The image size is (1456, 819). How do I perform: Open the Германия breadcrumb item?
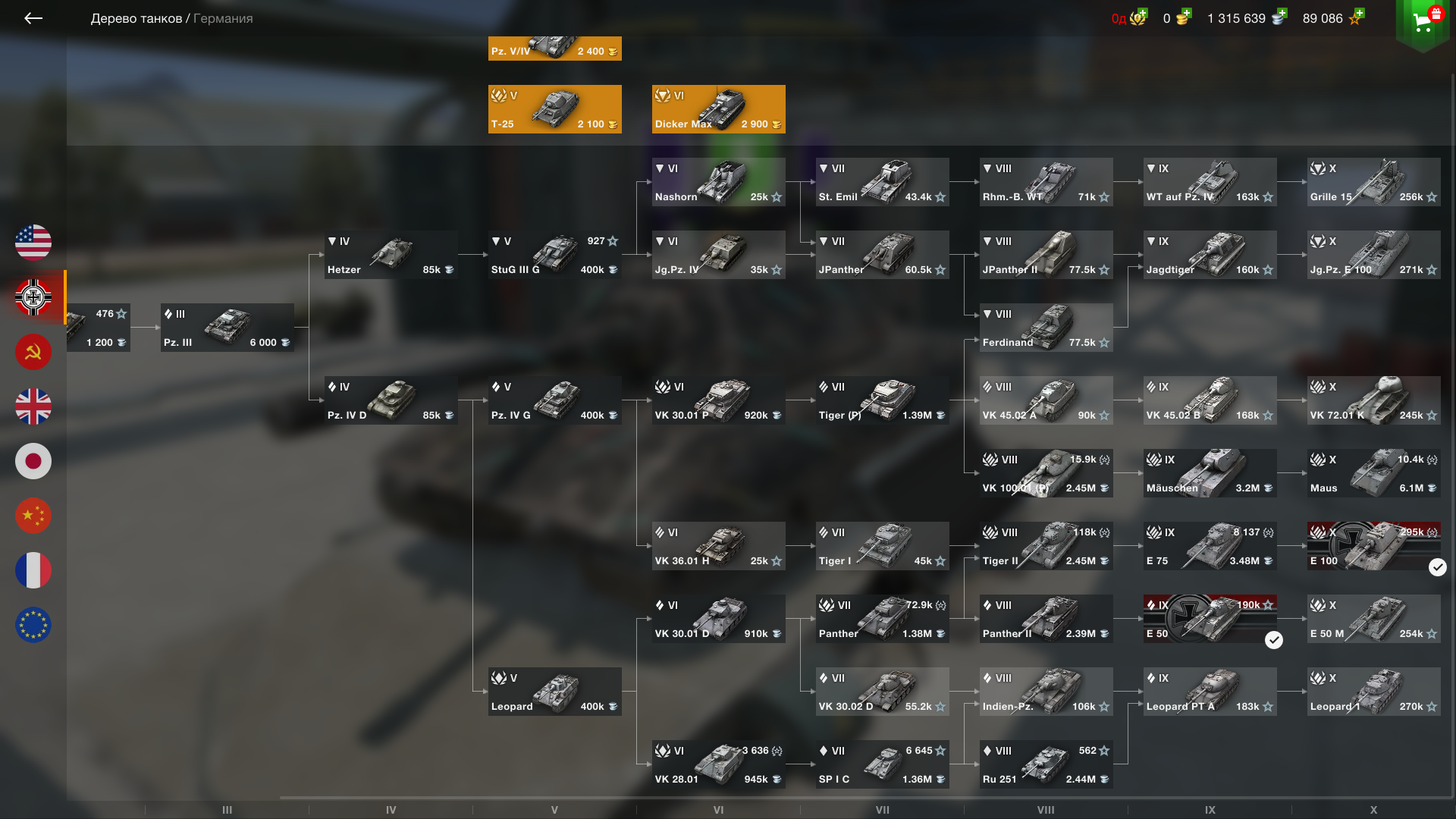pos(223,18)
